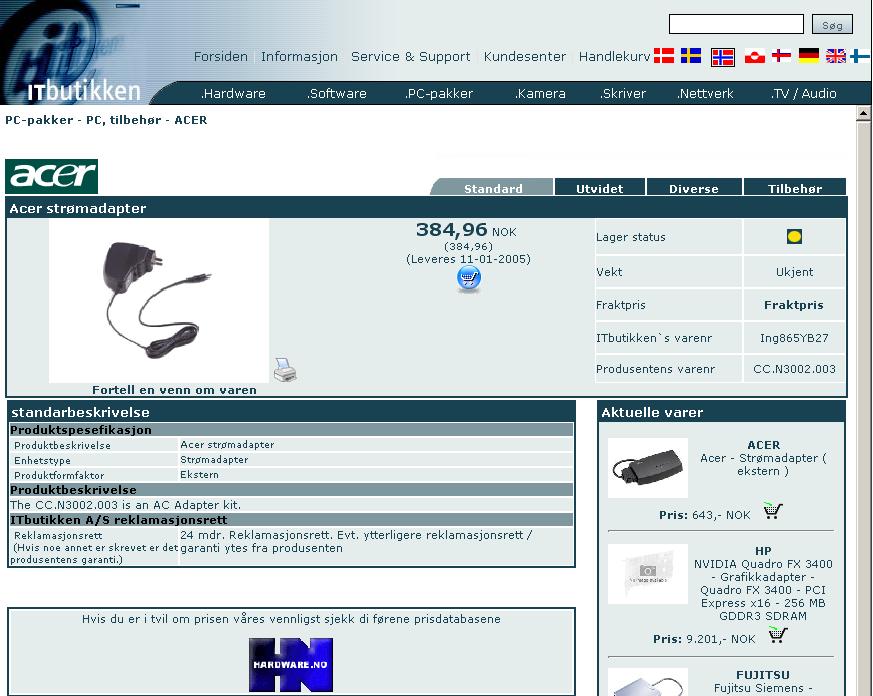Open the Hardware.no price database logo
The height and width of the screenshot is (696, 873).
click(x=291, y=665)
